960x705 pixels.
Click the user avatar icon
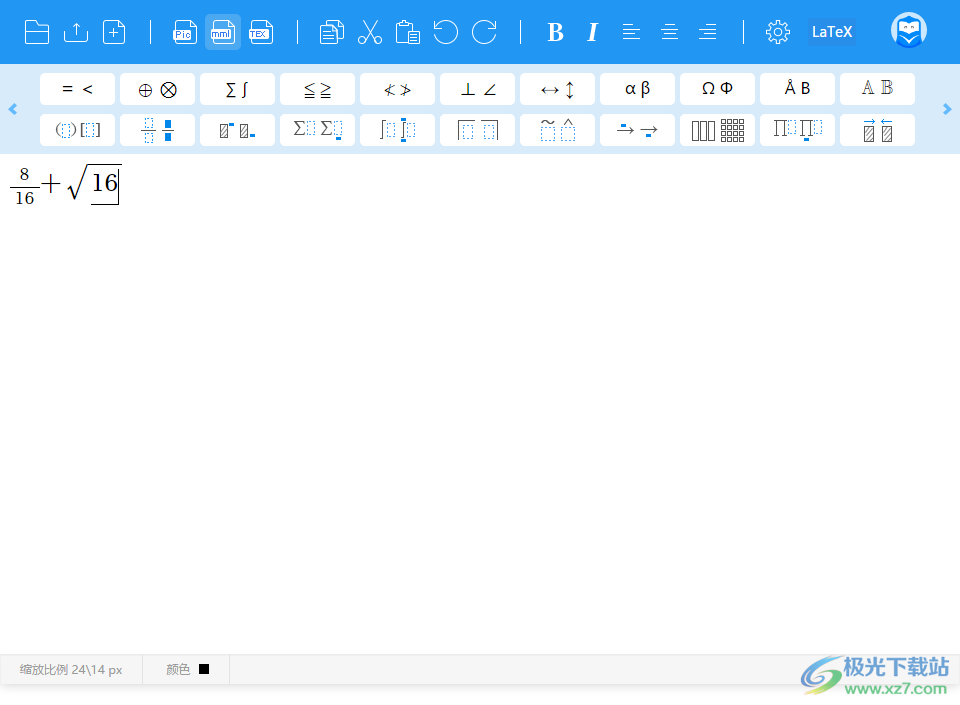tap(909, 30)
